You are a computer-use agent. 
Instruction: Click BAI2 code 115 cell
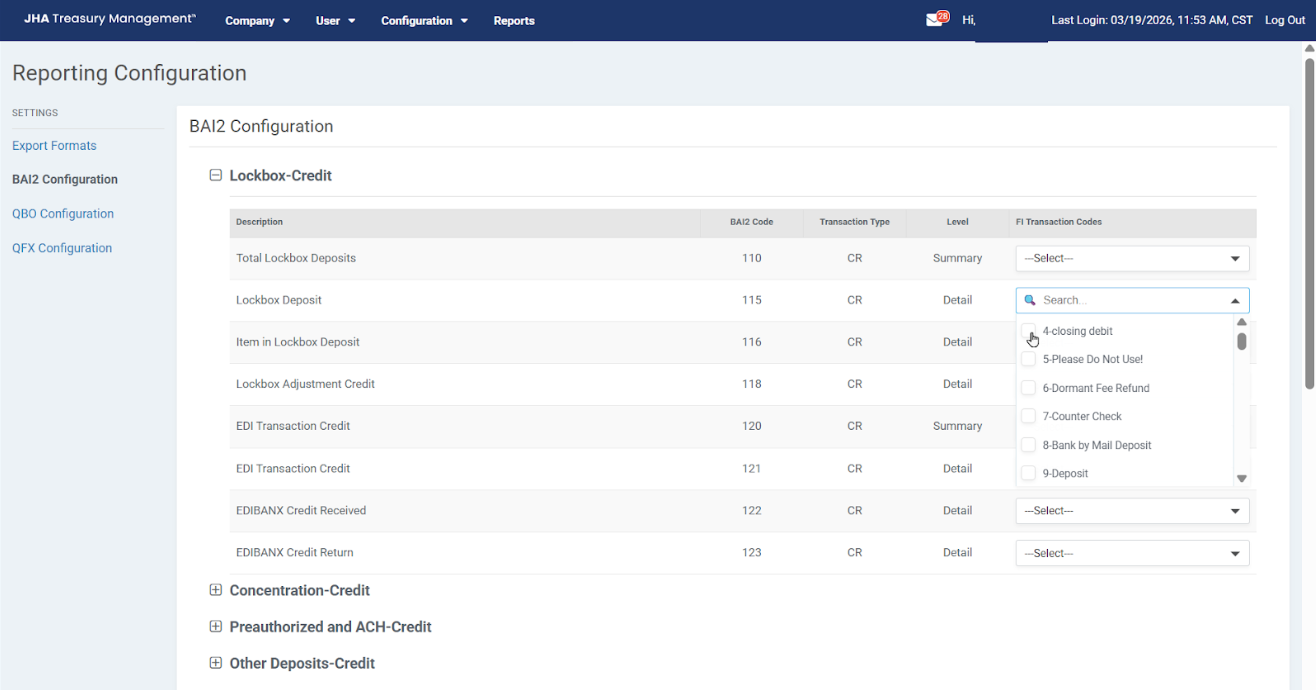pos(752,300)
